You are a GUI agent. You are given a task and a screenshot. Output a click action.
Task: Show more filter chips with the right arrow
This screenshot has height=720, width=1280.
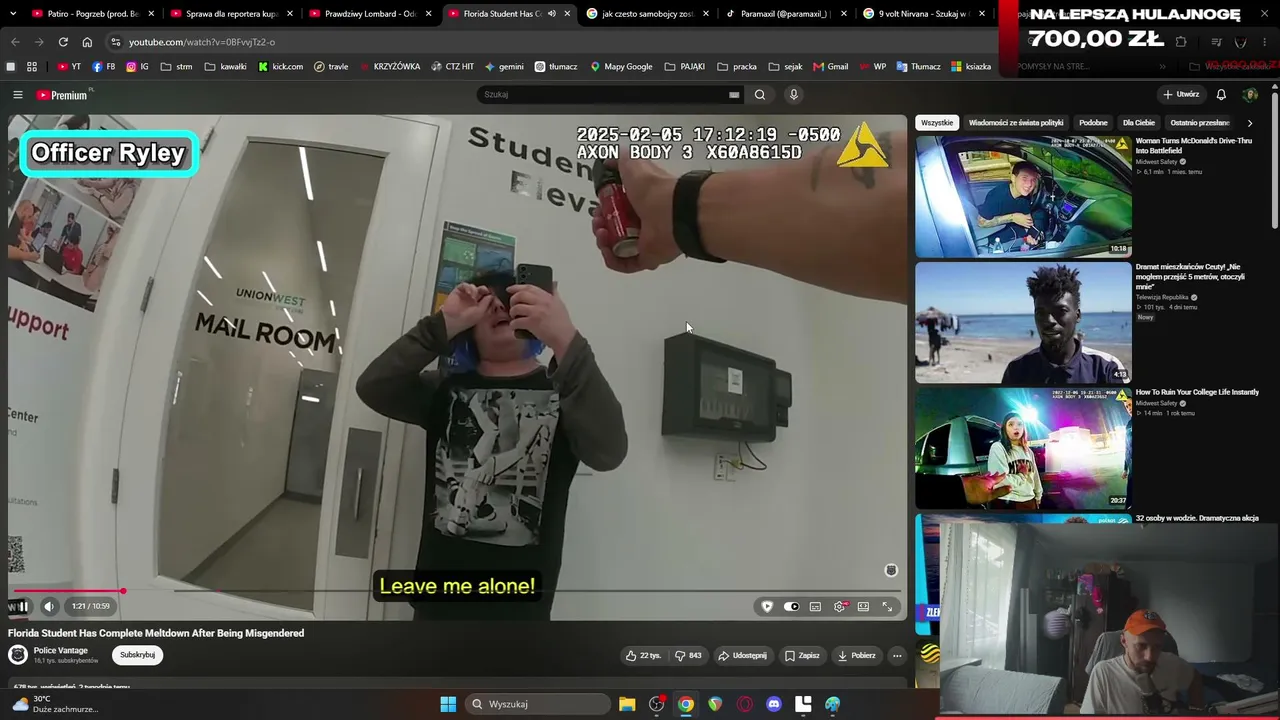coord(1250,123)
